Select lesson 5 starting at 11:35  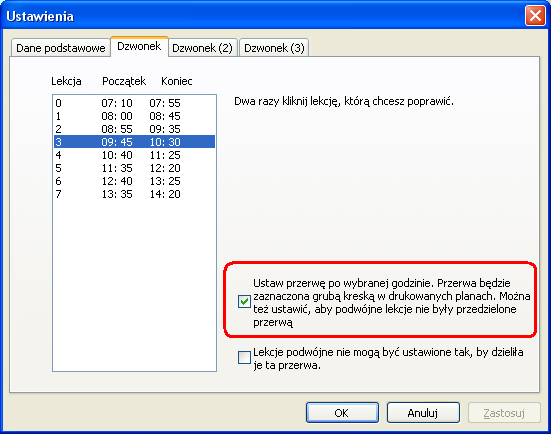[x=134, y=168]
